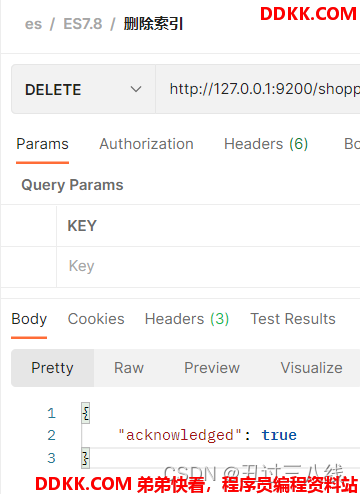Switch response to Preview view
The height and width of the screenshot is (494, 360).
click(212, 368)
